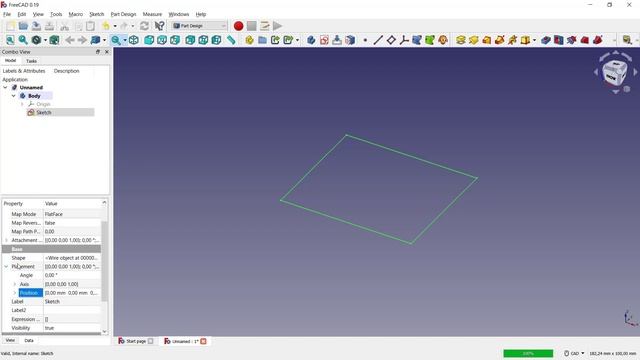This screenshot has width=640, height=360.
Task: Switch to the Tasks tab
Action: [x=31, y=61]
